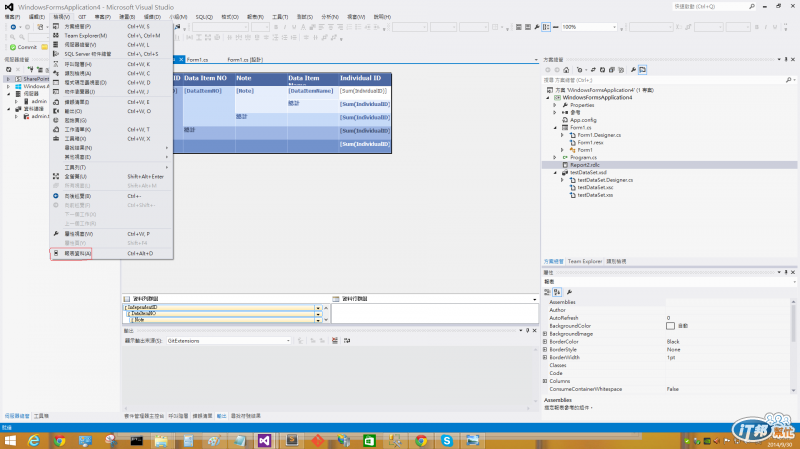Close the active report document tab

click(181, 60)
